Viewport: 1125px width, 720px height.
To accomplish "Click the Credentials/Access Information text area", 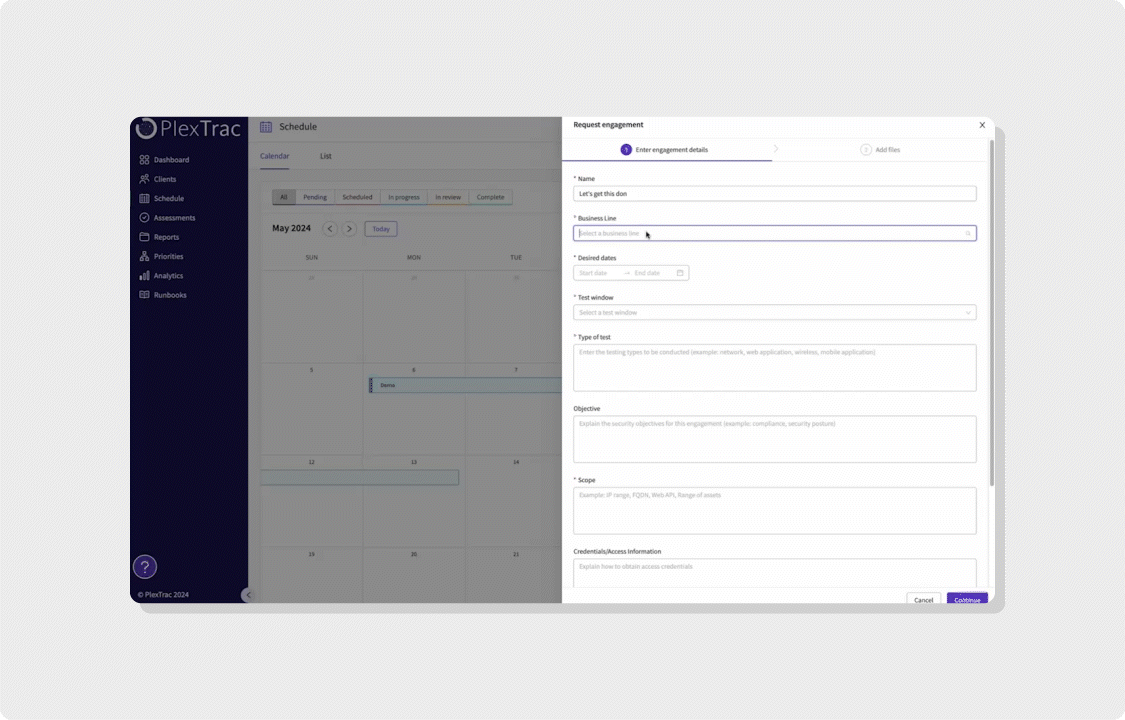I will click(x=775, y=573).
